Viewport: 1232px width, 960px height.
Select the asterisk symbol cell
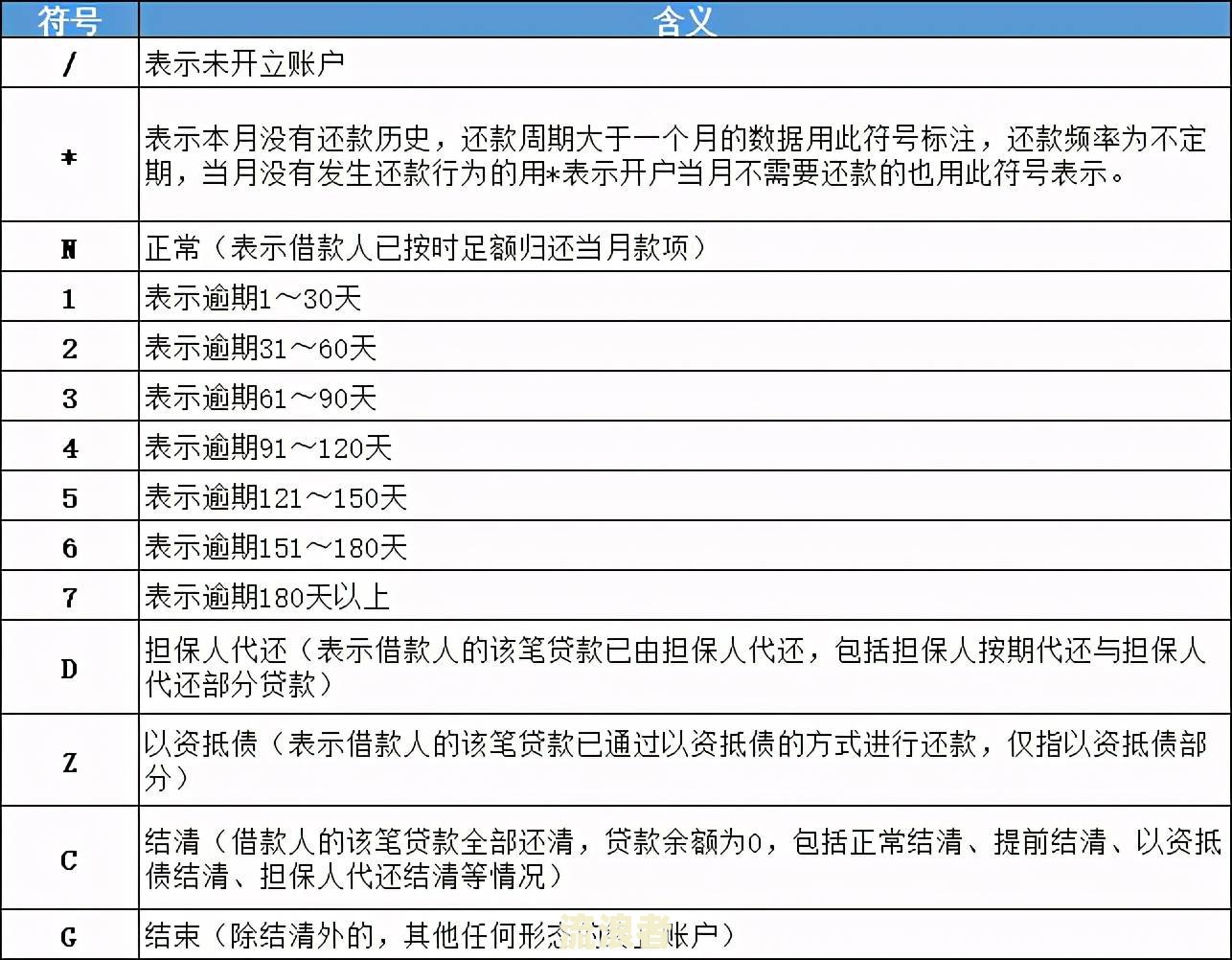pyautogui.click(x=69, y=155)
